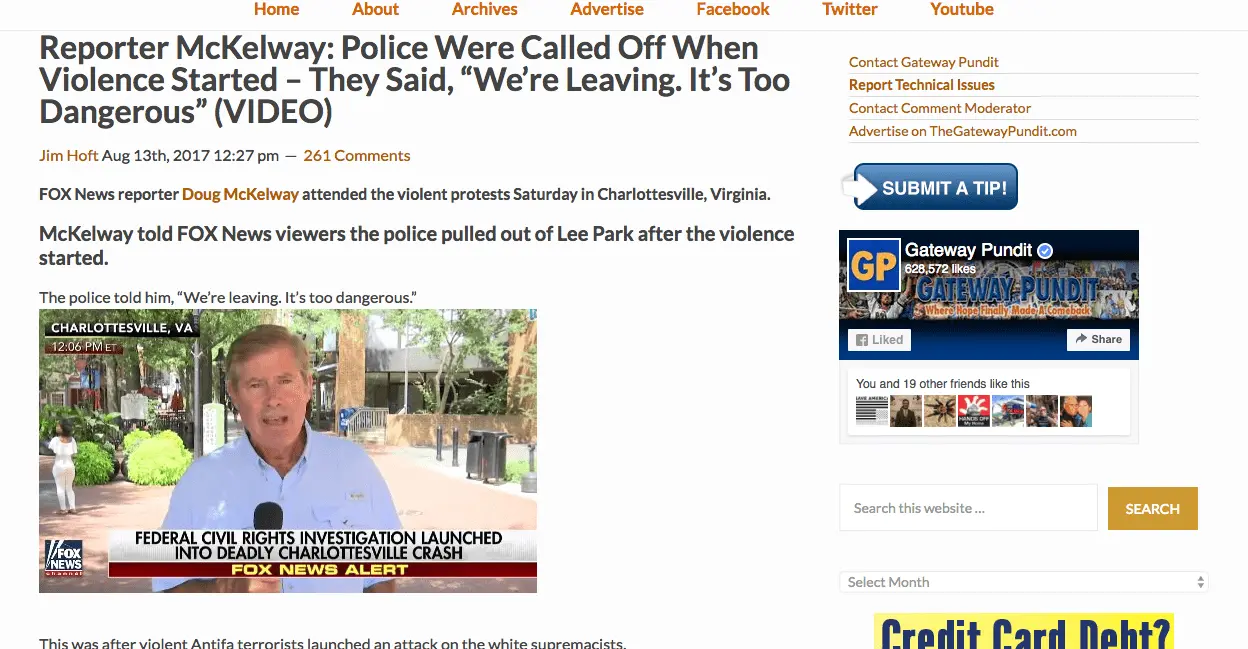Open the 261 Comments link
The width and height of the screenshot is (1248, 649).
[357, 155]
